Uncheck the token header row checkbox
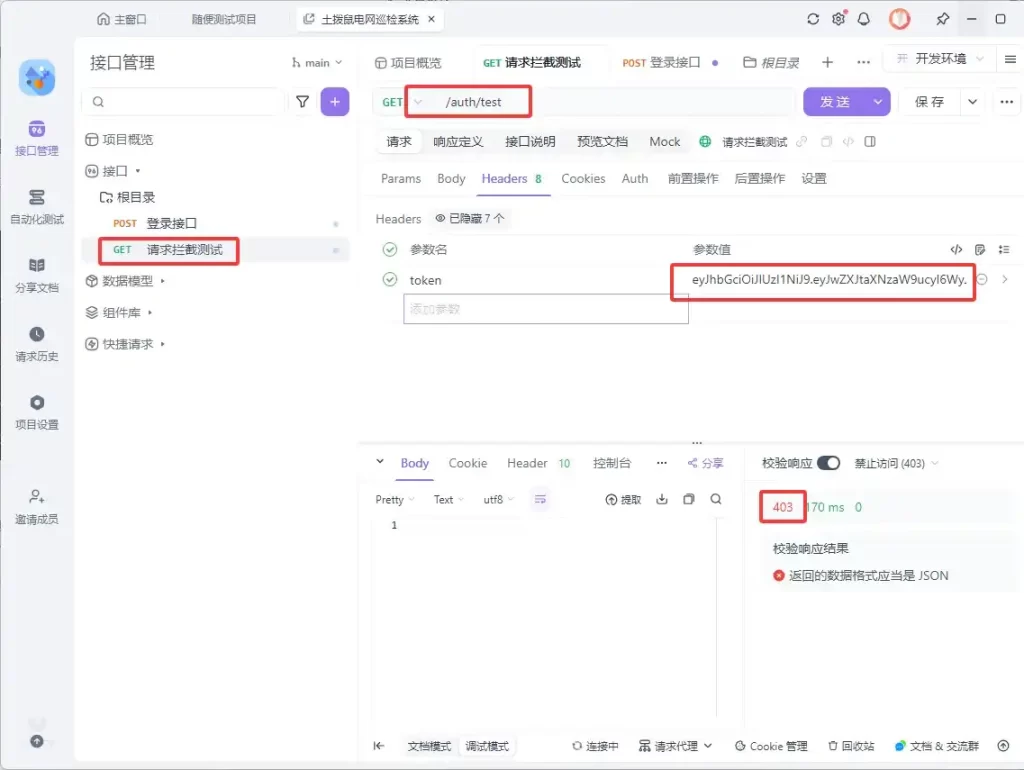Viewport: 1024px width, 770px height. click(390, 280)
